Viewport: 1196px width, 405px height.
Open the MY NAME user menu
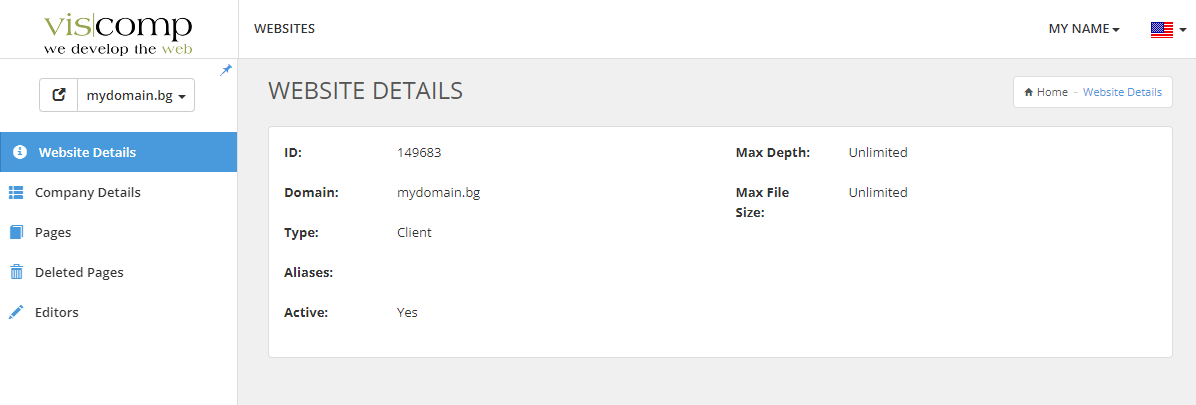click(1083, 29)
